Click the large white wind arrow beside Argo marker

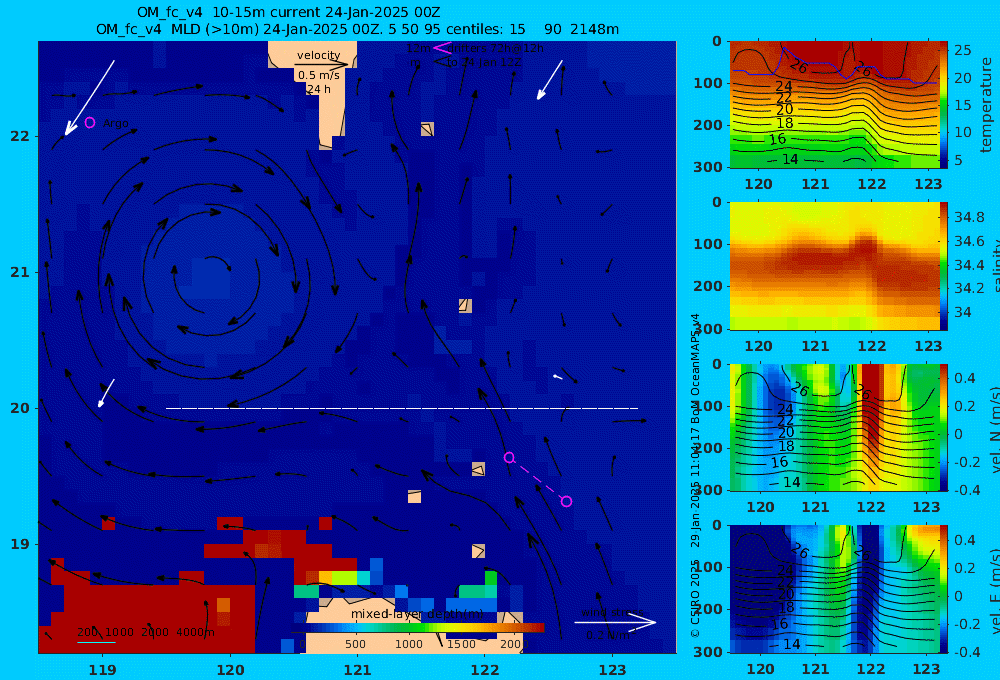point(89,98)
